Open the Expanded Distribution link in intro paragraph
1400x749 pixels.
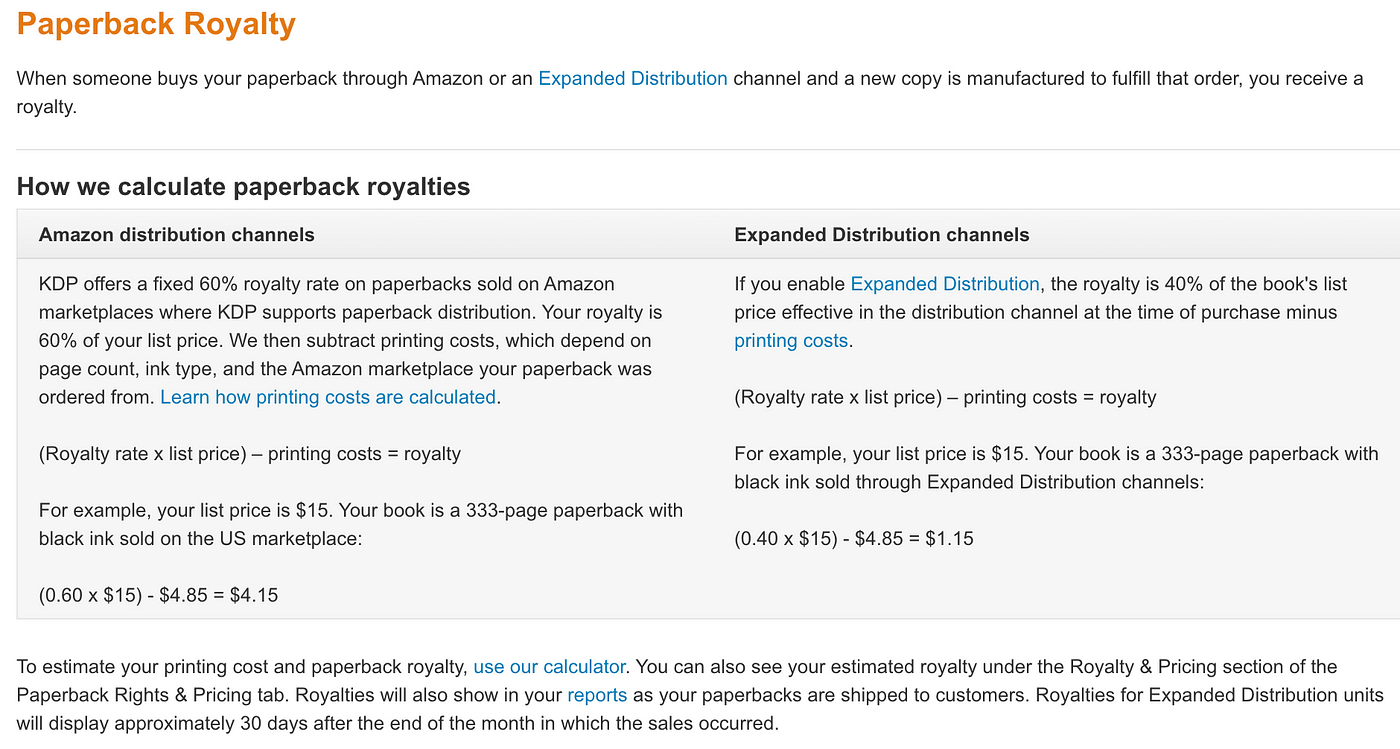click(632, 78)
